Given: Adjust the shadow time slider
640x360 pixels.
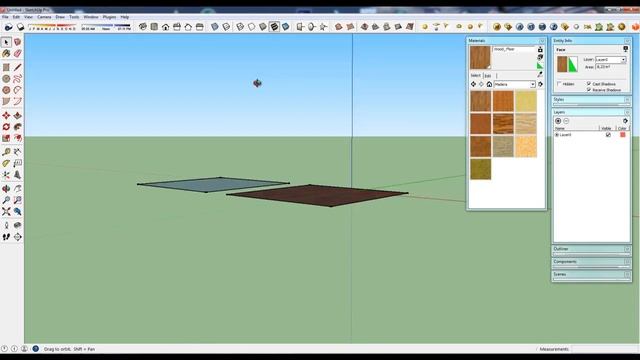Looking at the screenshot, I should point(106,27).
